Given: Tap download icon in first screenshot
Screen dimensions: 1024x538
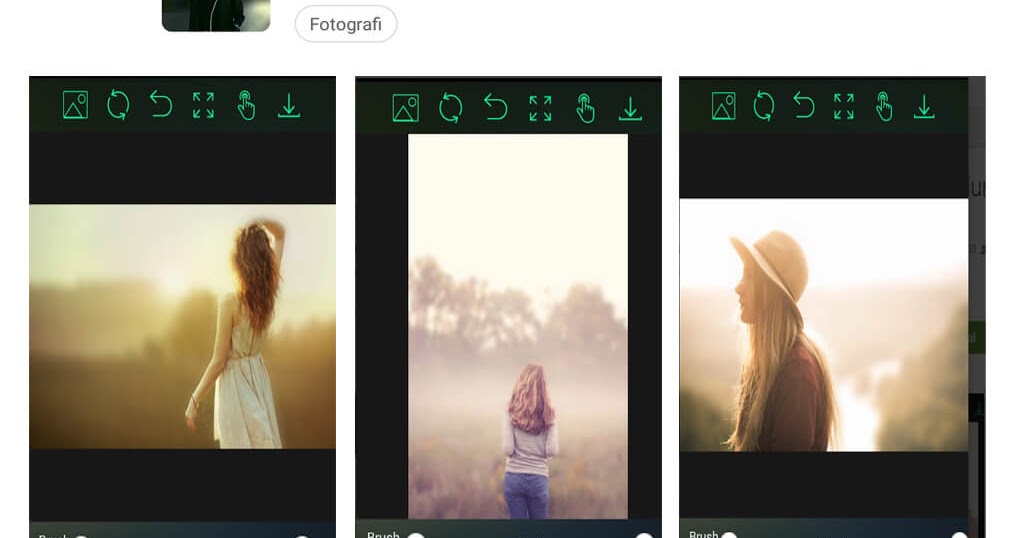Looking at the screenshot, I should point(289,106).
